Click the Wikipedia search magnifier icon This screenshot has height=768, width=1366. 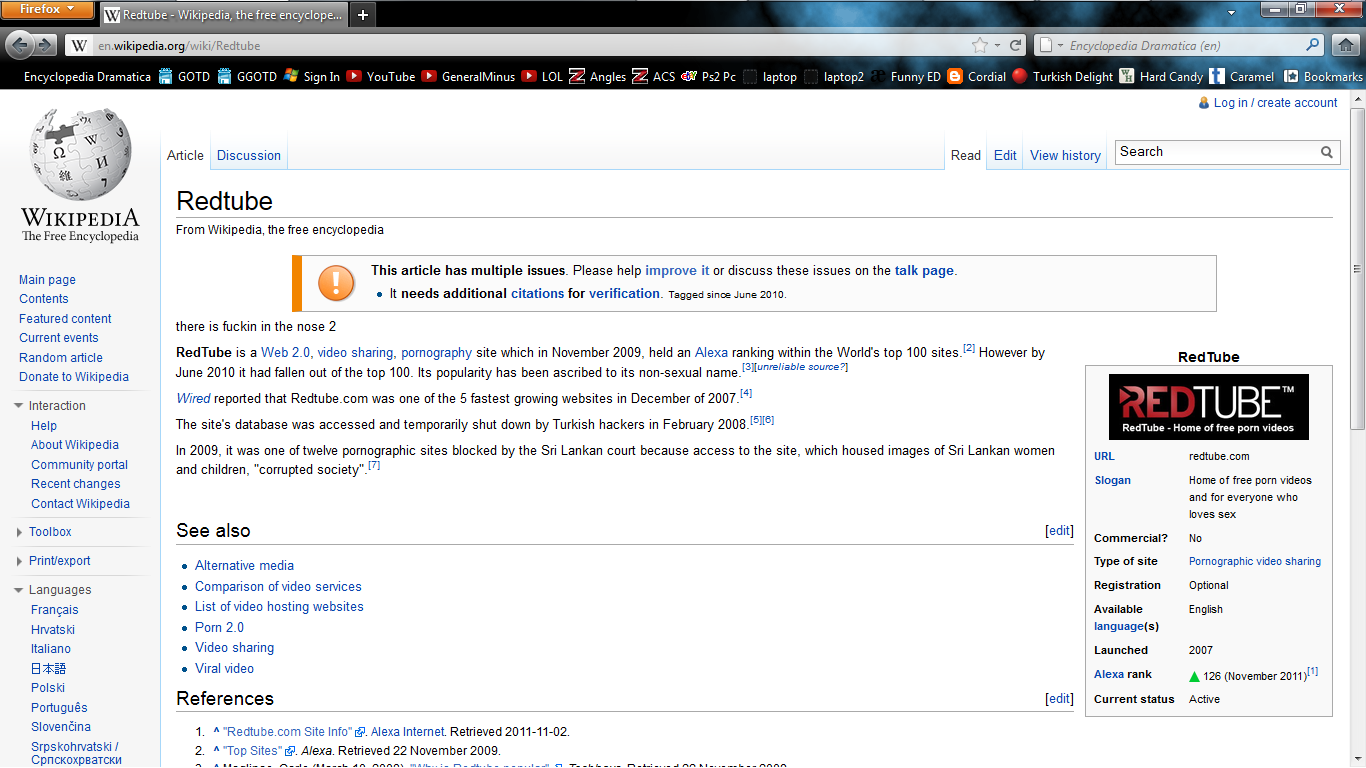click(x=1327, y=152)
